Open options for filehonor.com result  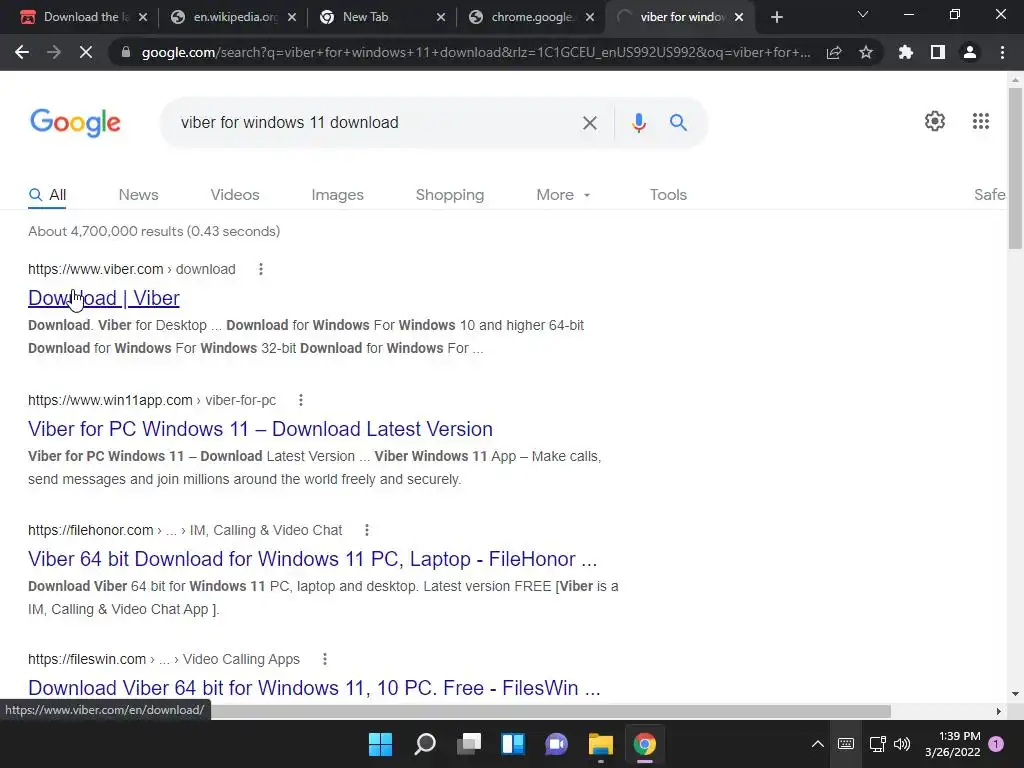367,530
